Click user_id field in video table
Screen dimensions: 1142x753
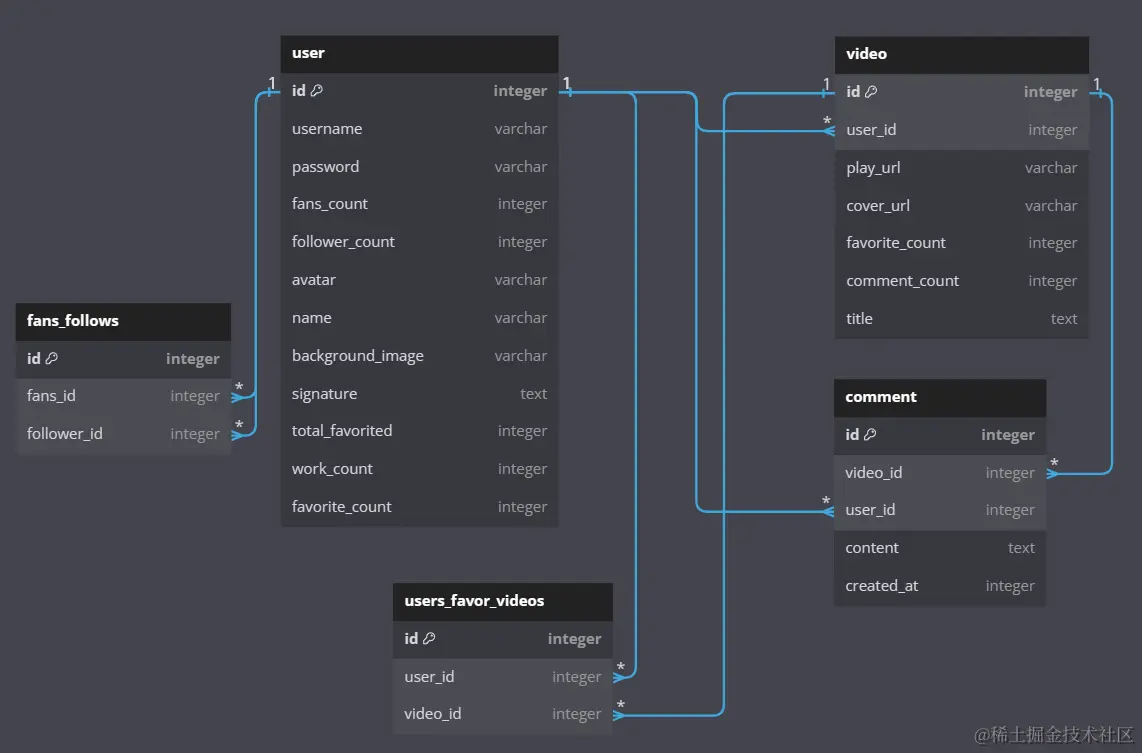pyautogui.click(x=961, y=130)
